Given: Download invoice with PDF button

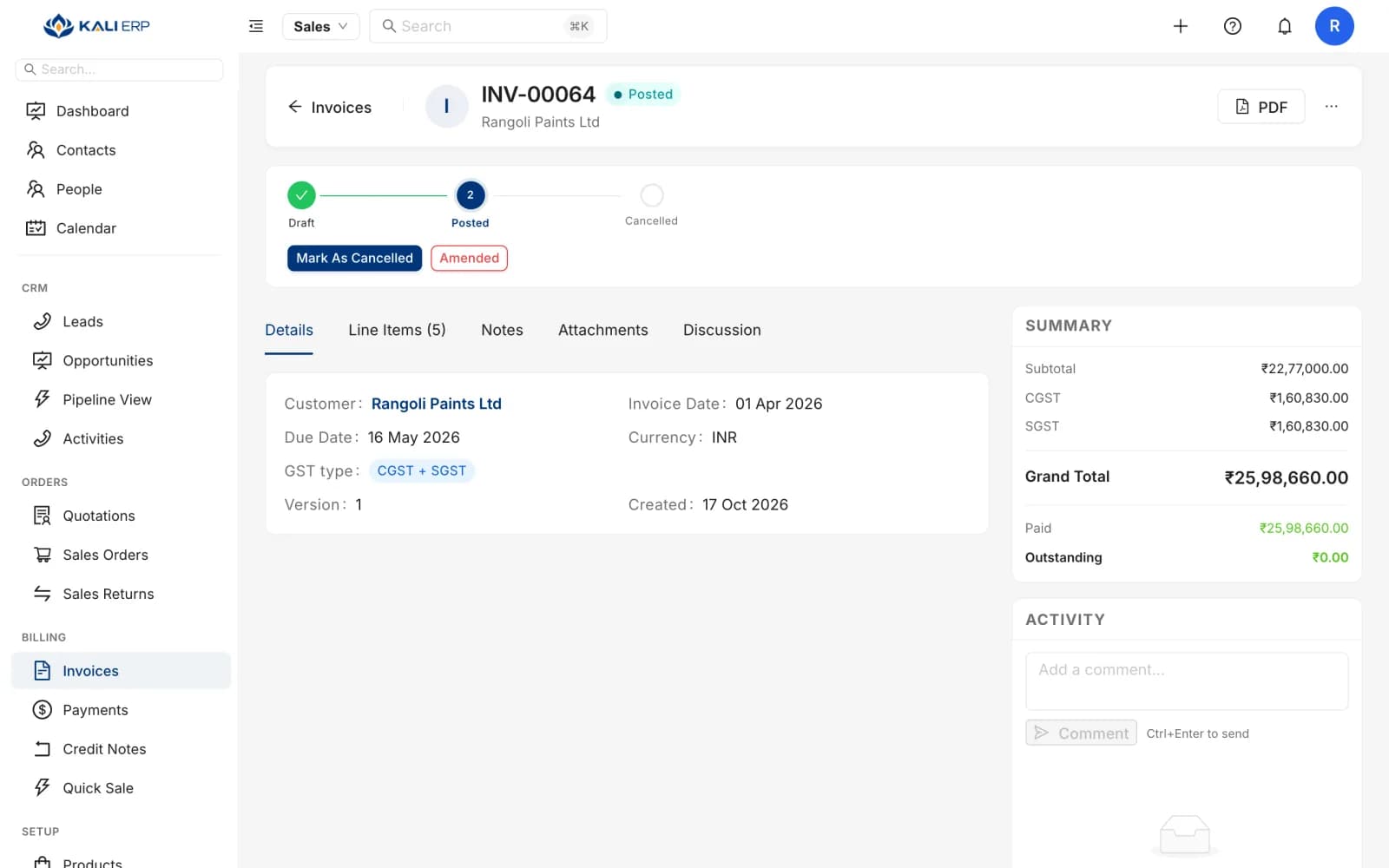Looking at the screenshot, I should click(x=1261, y=107).
